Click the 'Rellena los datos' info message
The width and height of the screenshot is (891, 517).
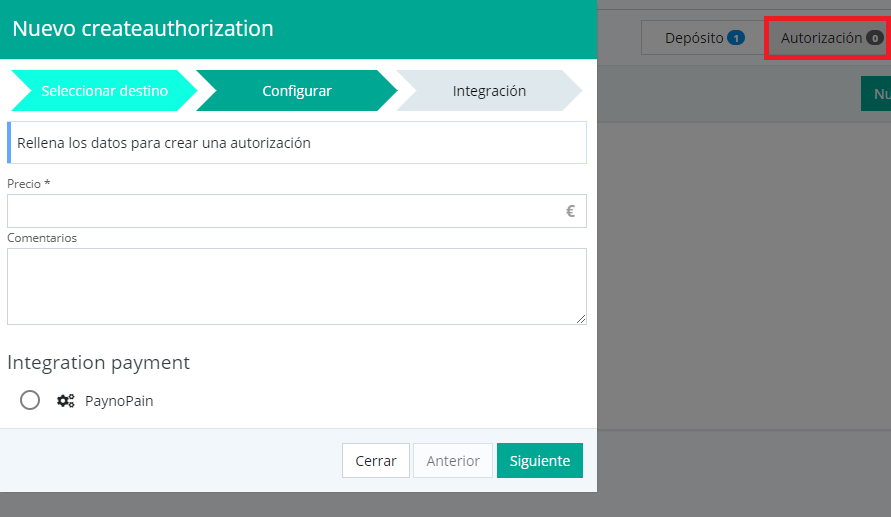pyautogui.click(x=297, y=143)
